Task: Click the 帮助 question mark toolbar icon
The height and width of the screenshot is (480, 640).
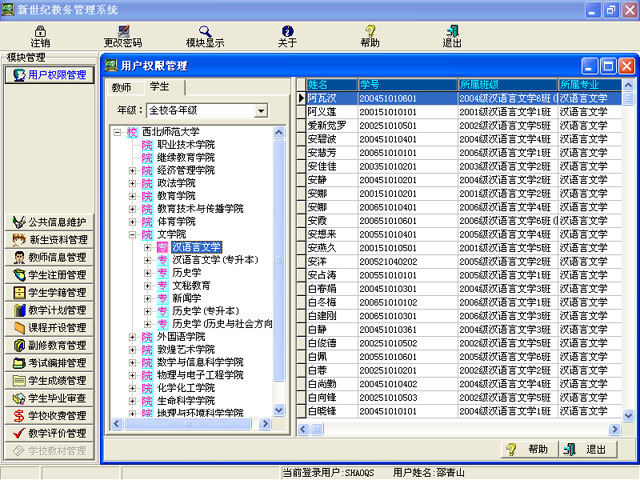Action: pos(370,31)
